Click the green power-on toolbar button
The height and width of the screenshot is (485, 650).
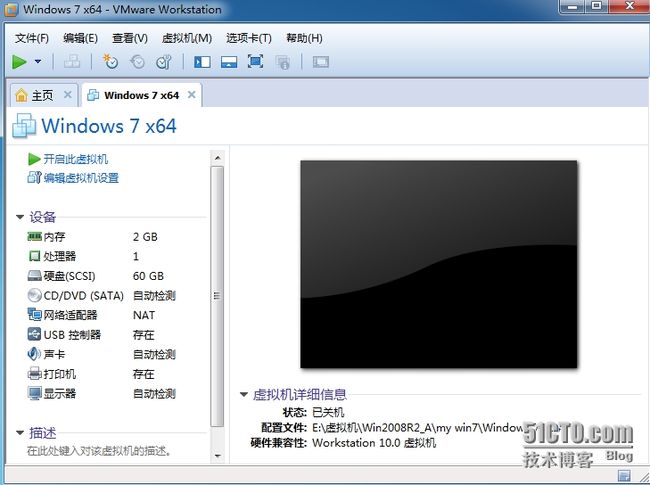click(x=19, y=62)
